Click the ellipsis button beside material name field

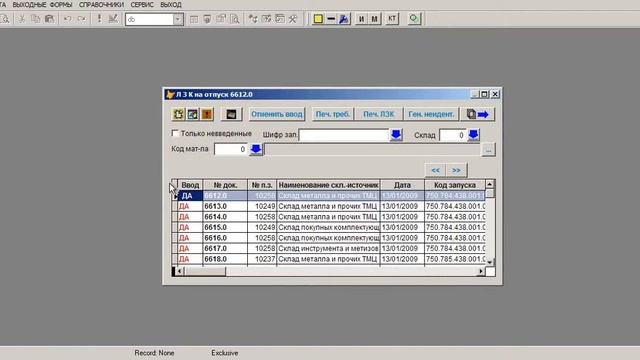point(488,150)
